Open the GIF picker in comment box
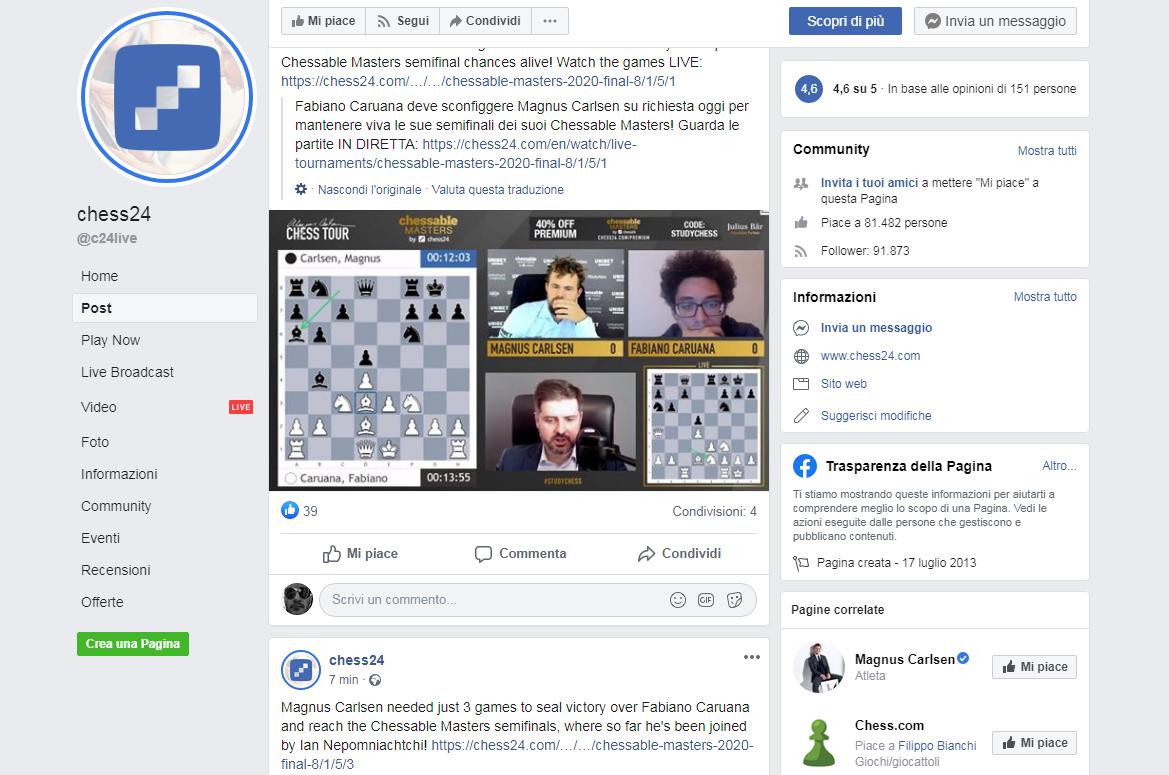Viewport: 1169px width, 775px height. [706, 600]
